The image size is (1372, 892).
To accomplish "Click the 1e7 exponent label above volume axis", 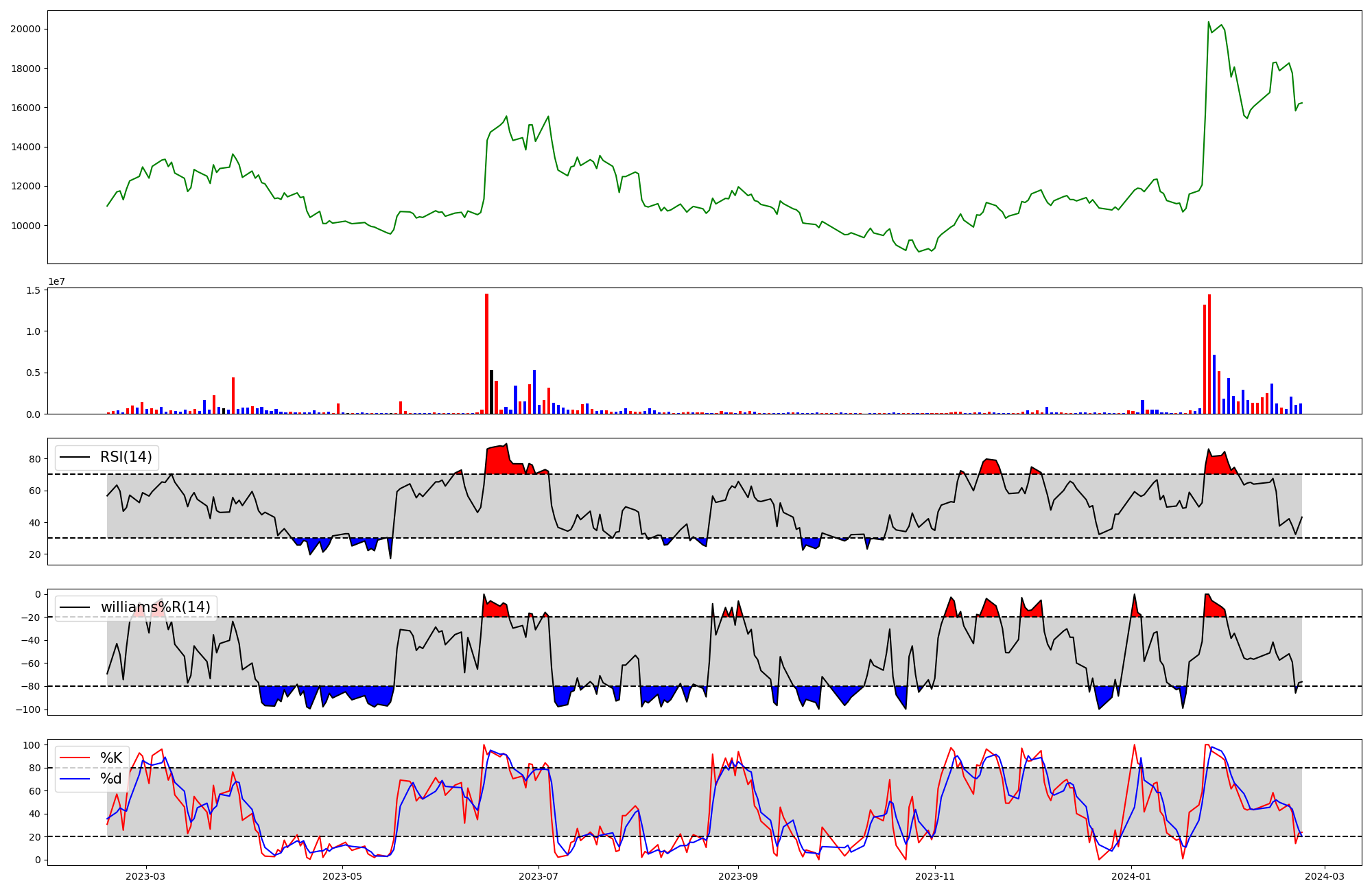I will coord(56,281).
